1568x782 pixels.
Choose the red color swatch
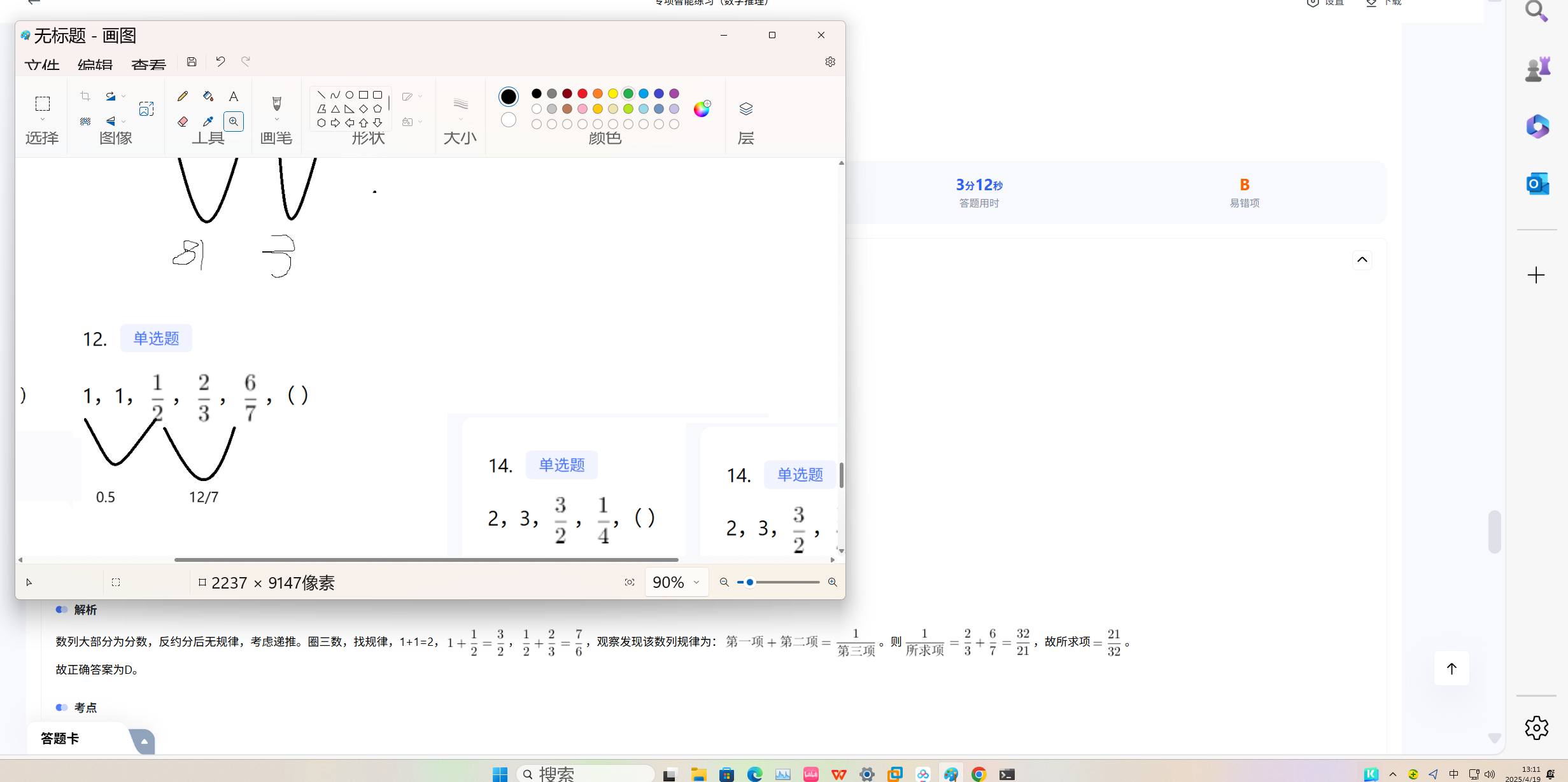point(582,94)
